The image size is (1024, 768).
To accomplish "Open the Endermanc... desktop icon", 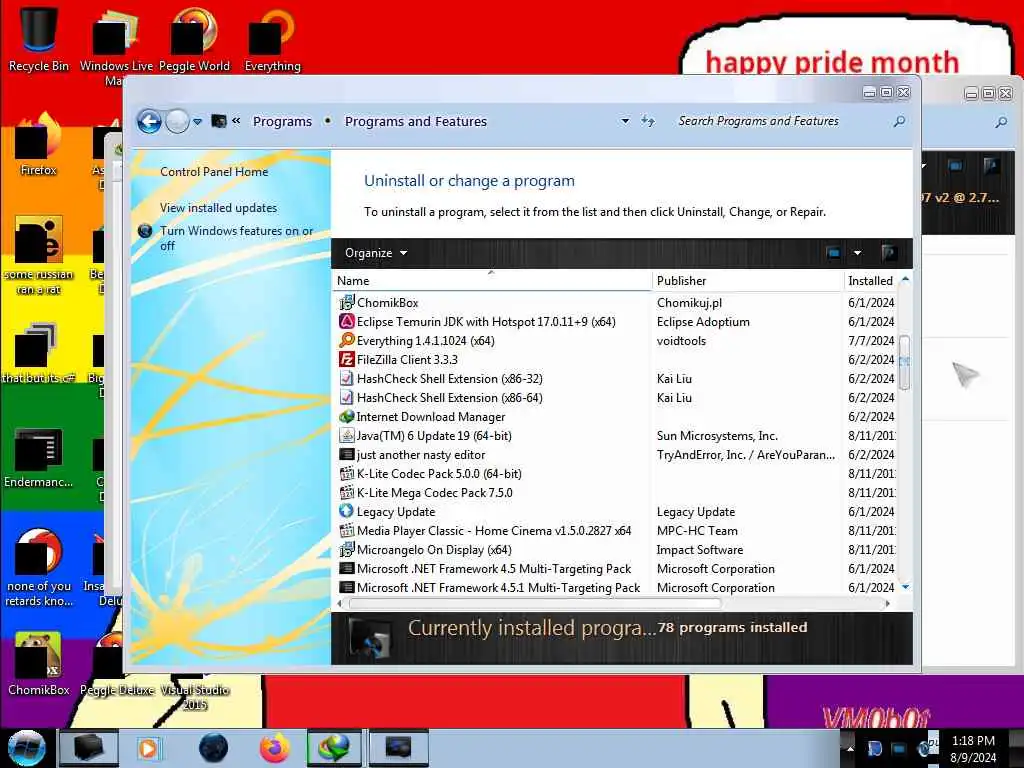I will click(x=39, y=457).
